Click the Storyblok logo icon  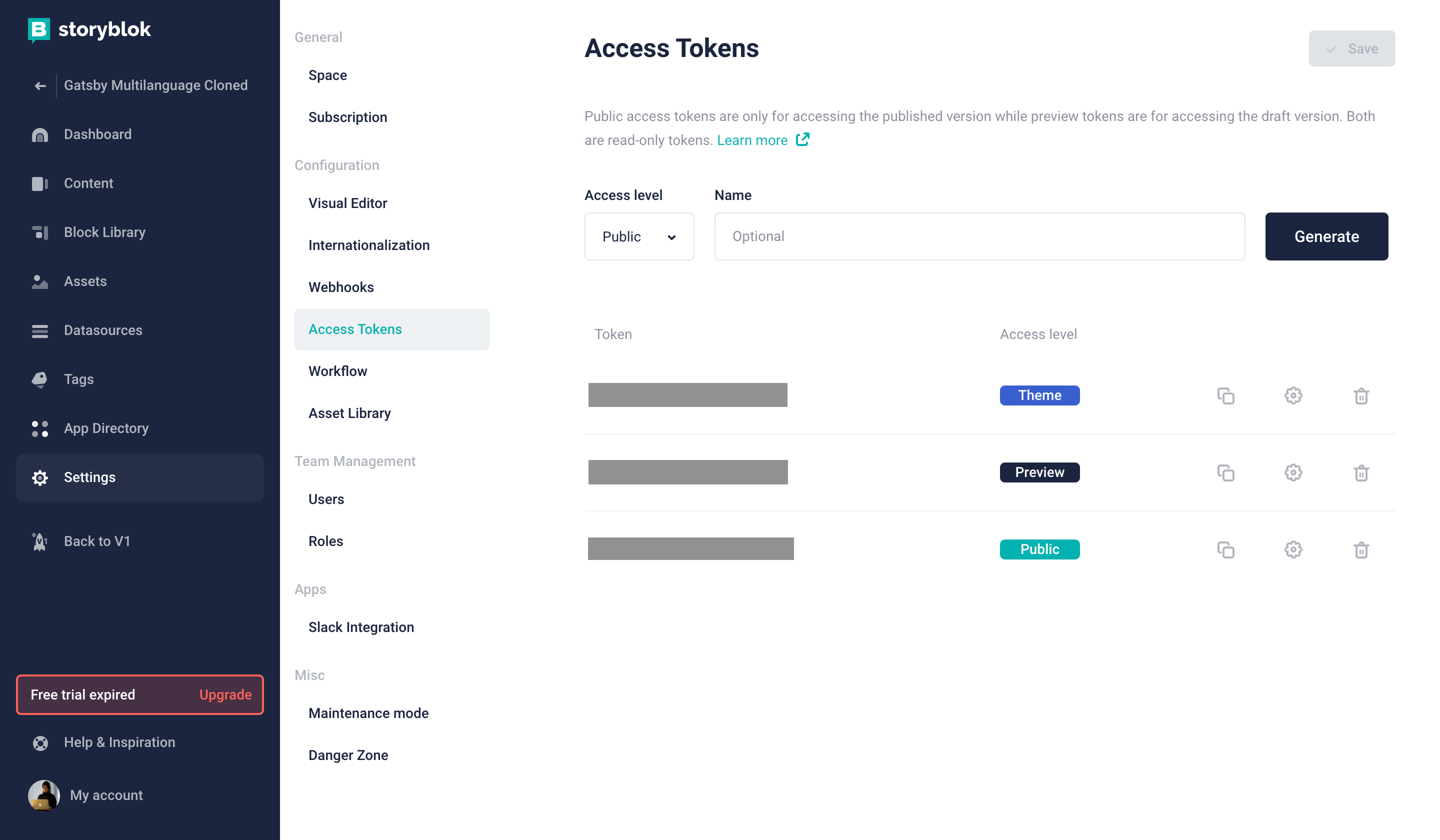tap(39, 29)
